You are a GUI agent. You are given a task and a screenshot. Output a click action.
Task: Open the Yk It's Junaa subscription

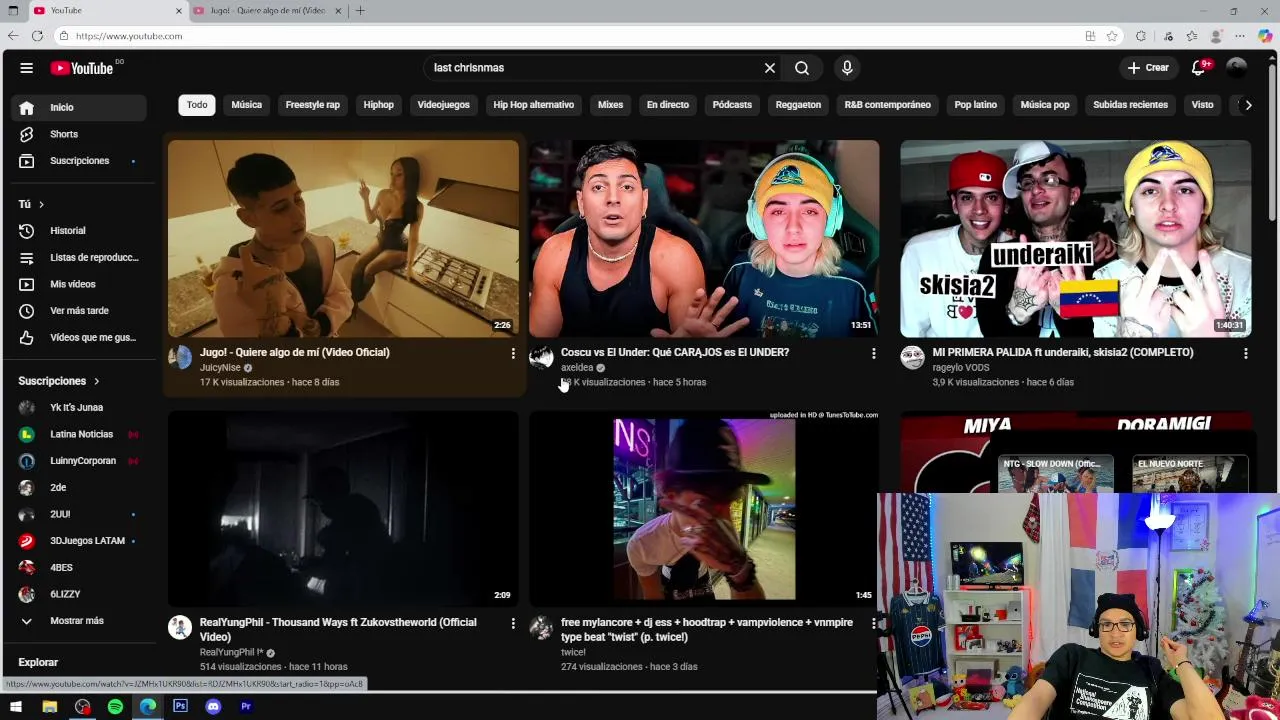point(80,408)
